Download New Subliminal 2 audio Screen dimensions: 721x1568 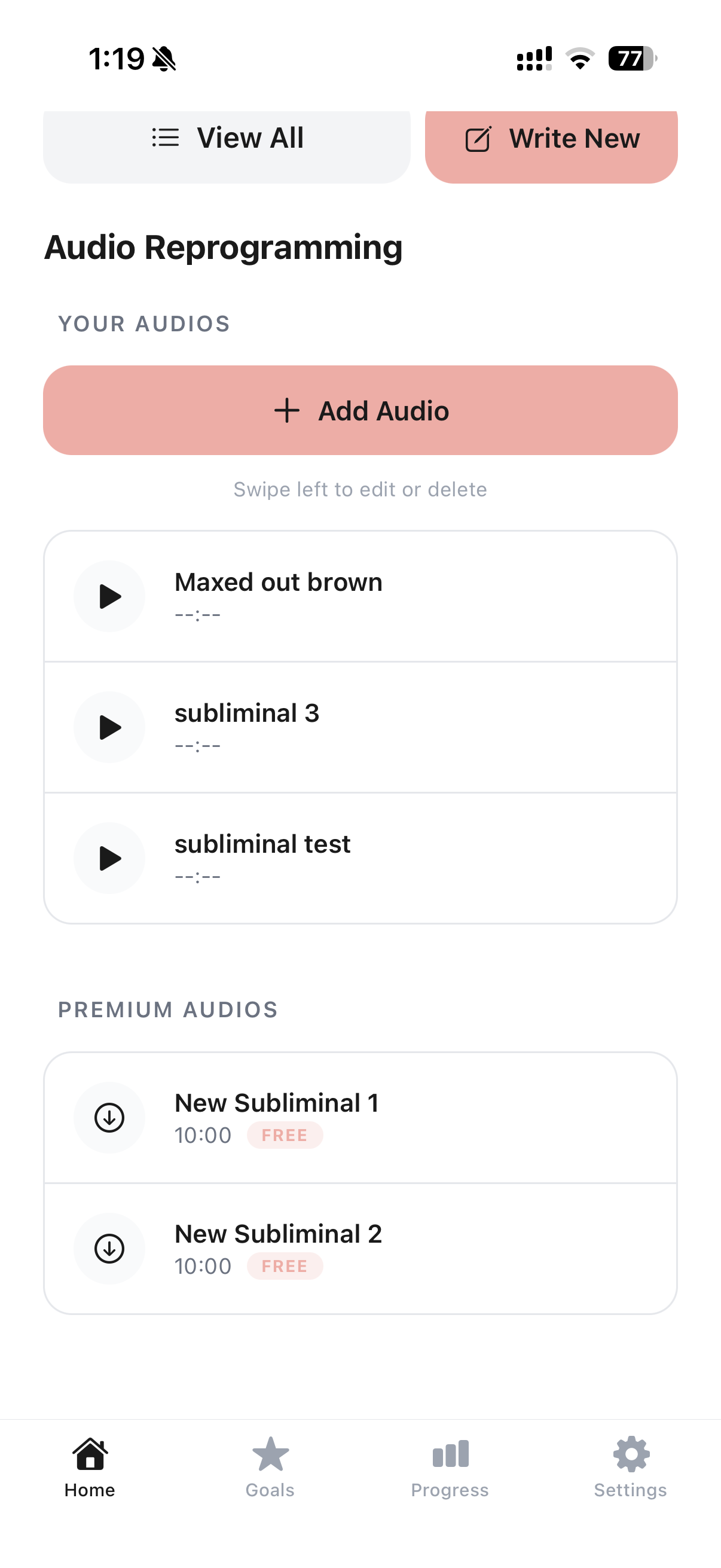(x=109, y=1248)
